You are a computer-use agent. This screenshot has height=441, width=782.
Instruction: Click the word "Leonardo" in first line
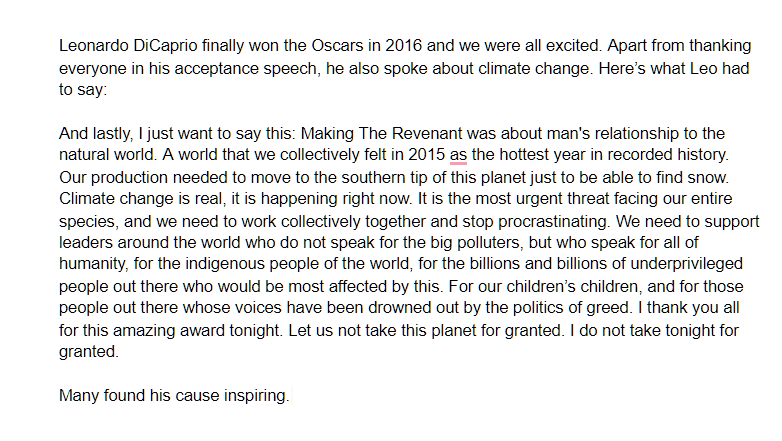click(94, 46)
